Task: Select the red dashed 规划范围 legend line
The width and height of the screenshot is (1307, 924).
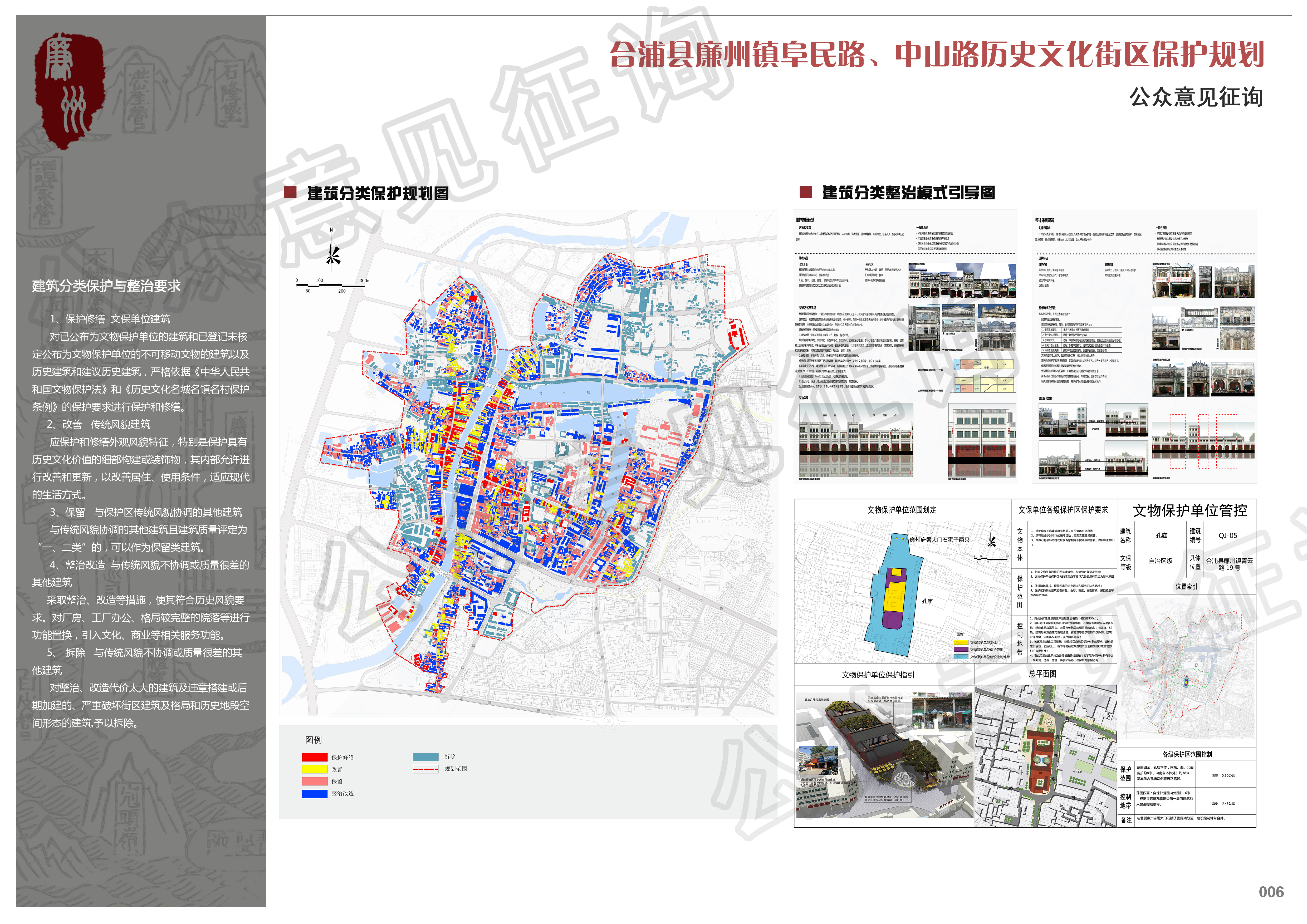Action: pos(426,769)
